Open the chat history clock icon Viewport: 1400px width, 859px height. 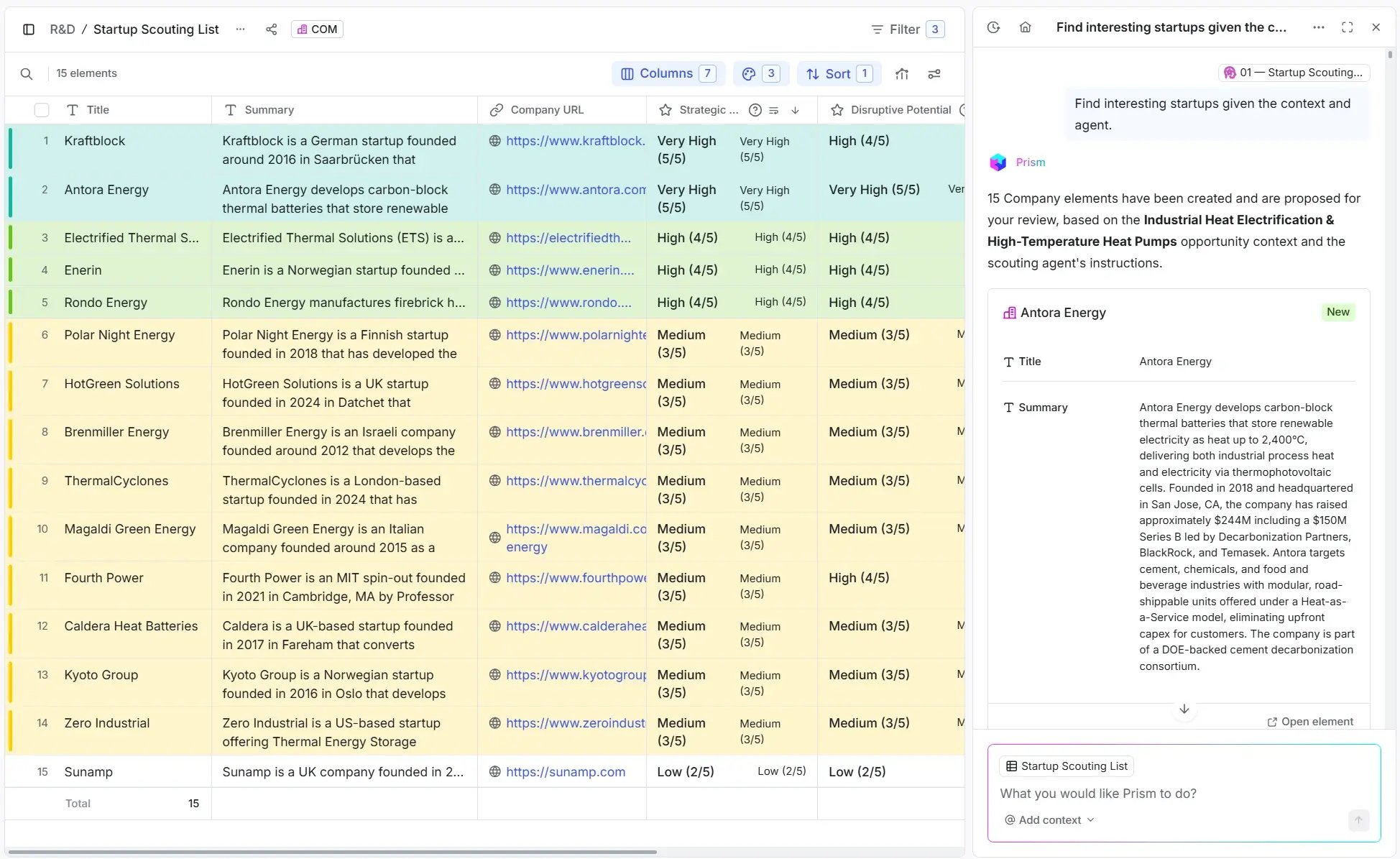point(993,27)
